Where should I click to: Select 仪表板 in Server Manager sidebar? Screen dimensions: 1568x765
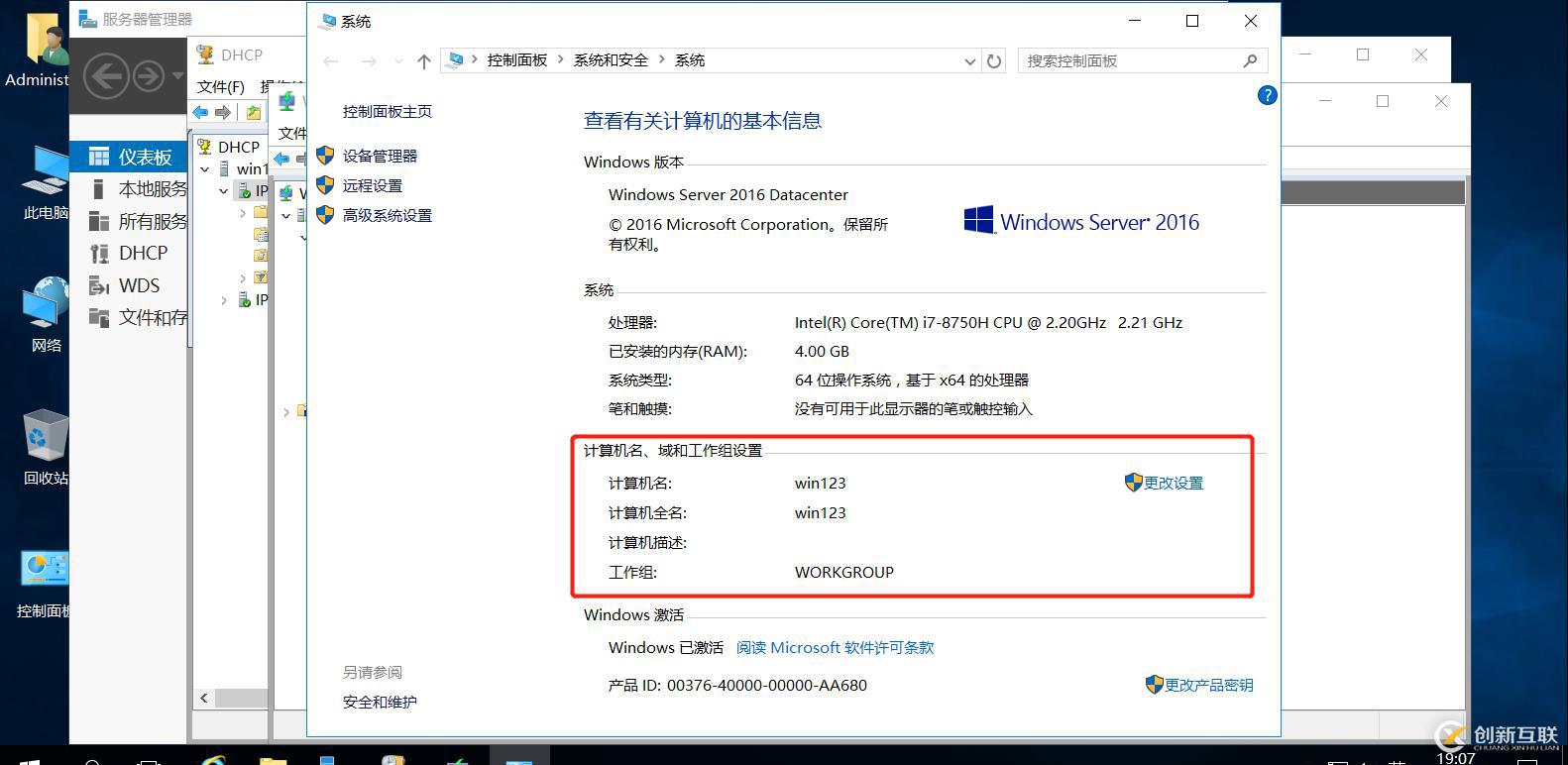click(129, 157)
